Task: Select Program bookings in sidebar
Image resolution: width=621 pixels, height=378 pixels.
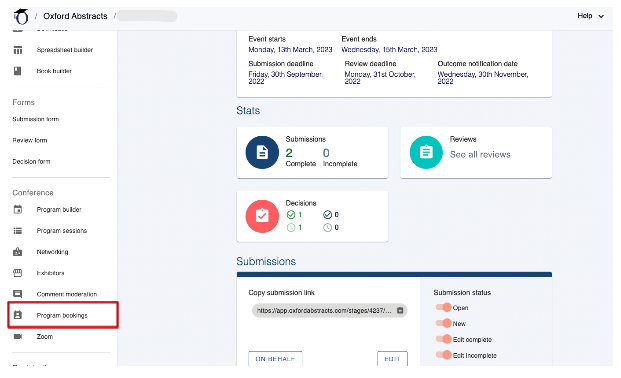Action: pos(62,315)
